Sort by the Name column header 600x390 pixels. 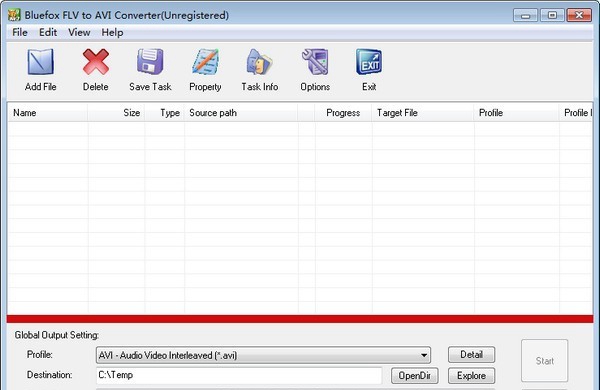point(47,113)
